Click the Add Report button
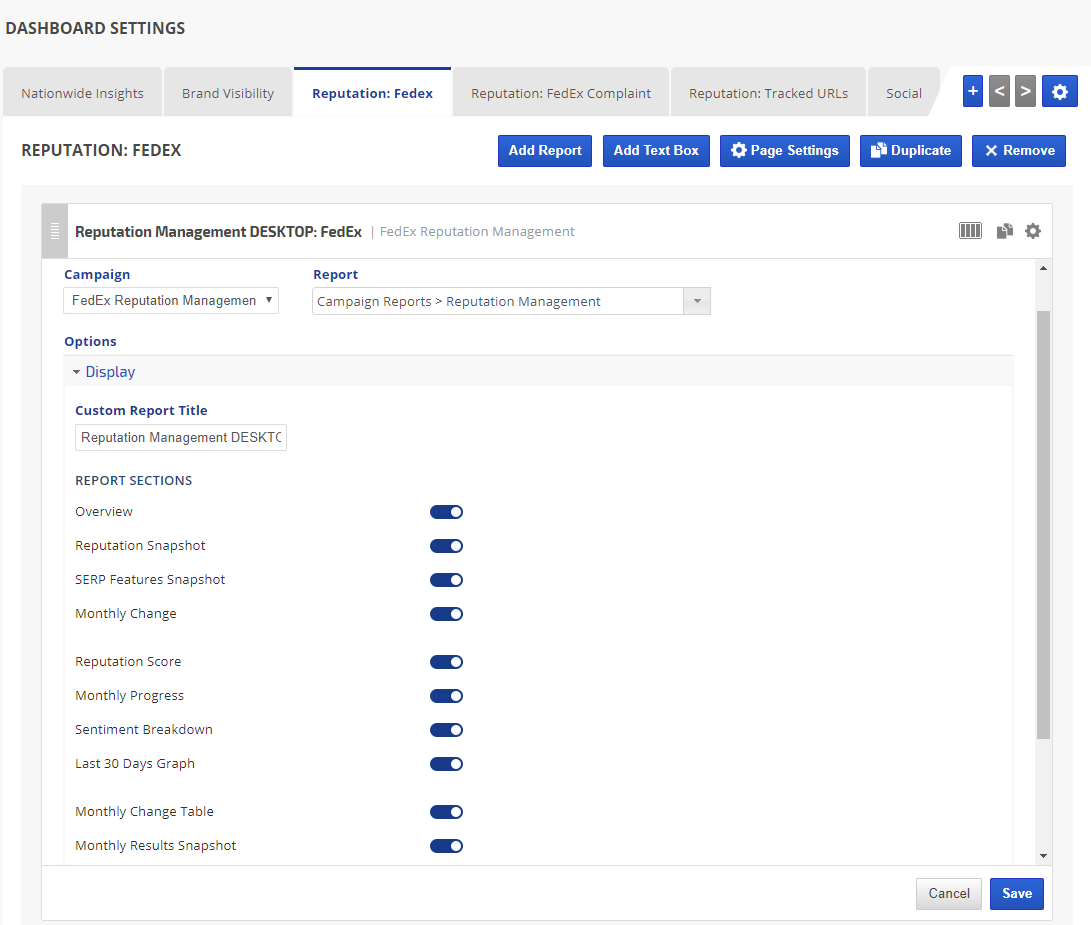 point(545,151)
